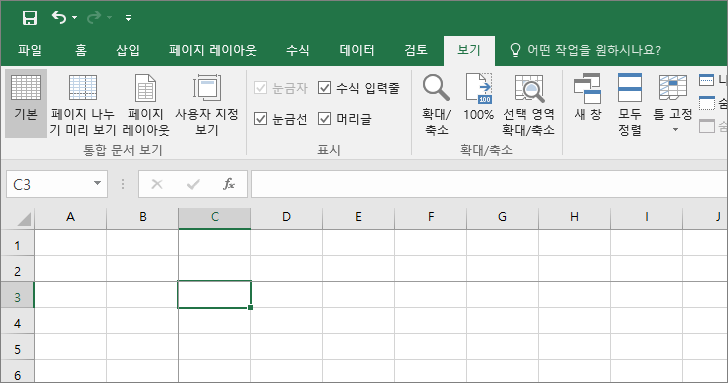Image resolution: width=728 pixels, height=383 pixels.
Task: Click the Undo arrow icon
Action: tap(58, 18)
